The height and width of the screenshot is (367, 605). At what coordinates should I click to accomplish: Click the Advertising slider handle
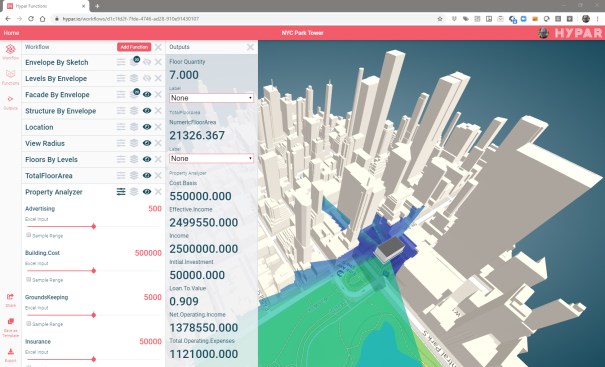[x=94, y=227]
